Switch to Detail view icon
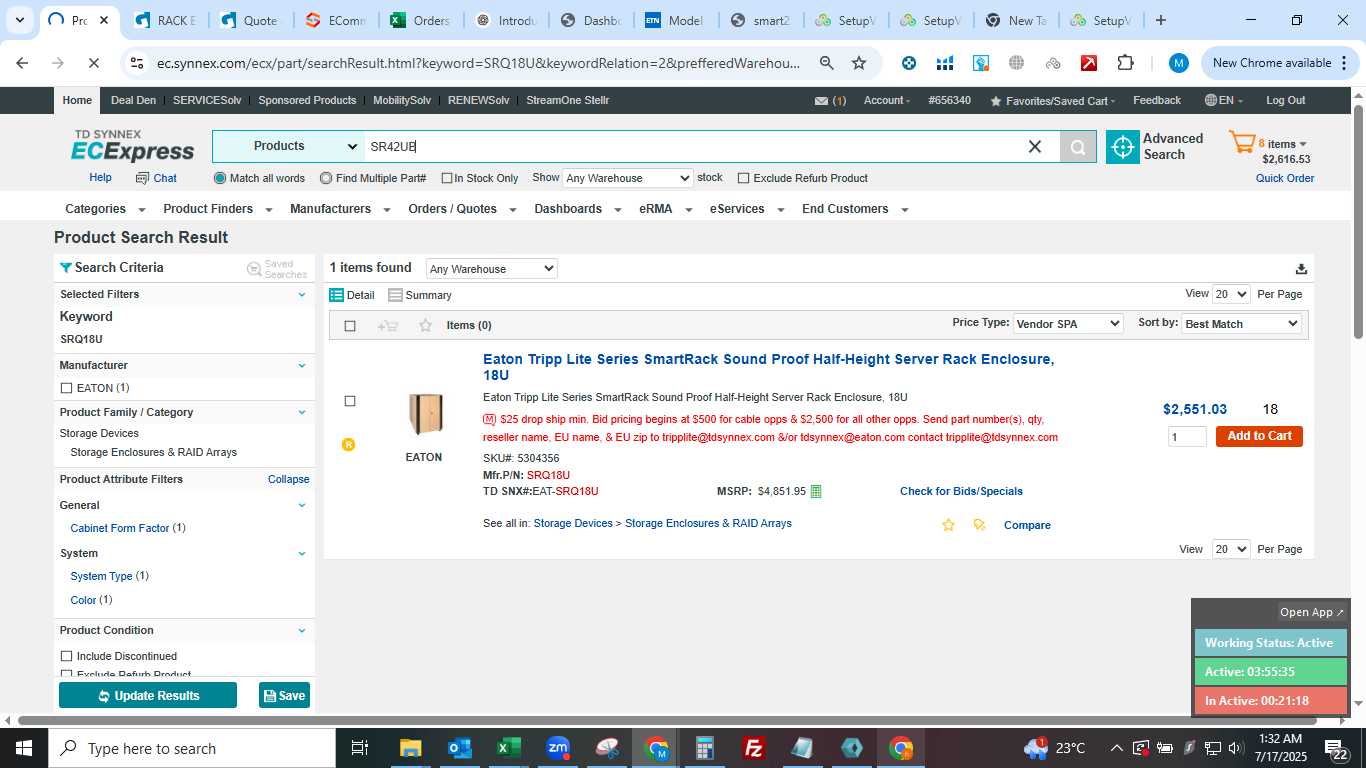Screen dimensions: 1366x768 coord(336,295)
